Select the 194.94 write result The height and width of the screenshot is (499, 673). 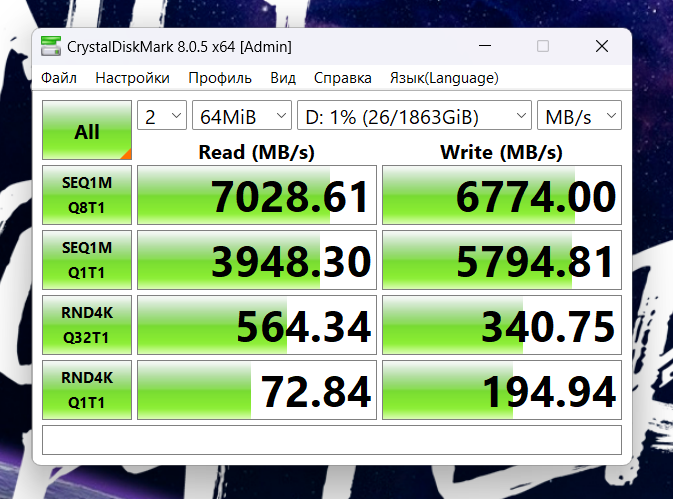pos(502,390)
